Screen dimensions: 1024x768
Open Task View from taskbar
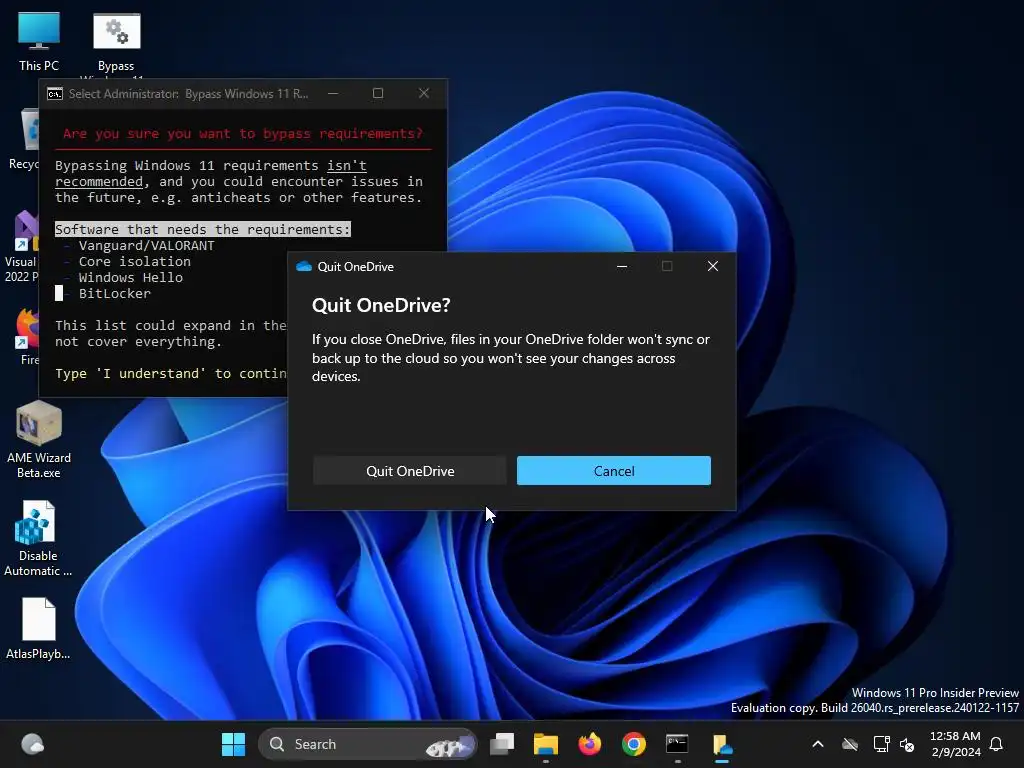(502, 744)
